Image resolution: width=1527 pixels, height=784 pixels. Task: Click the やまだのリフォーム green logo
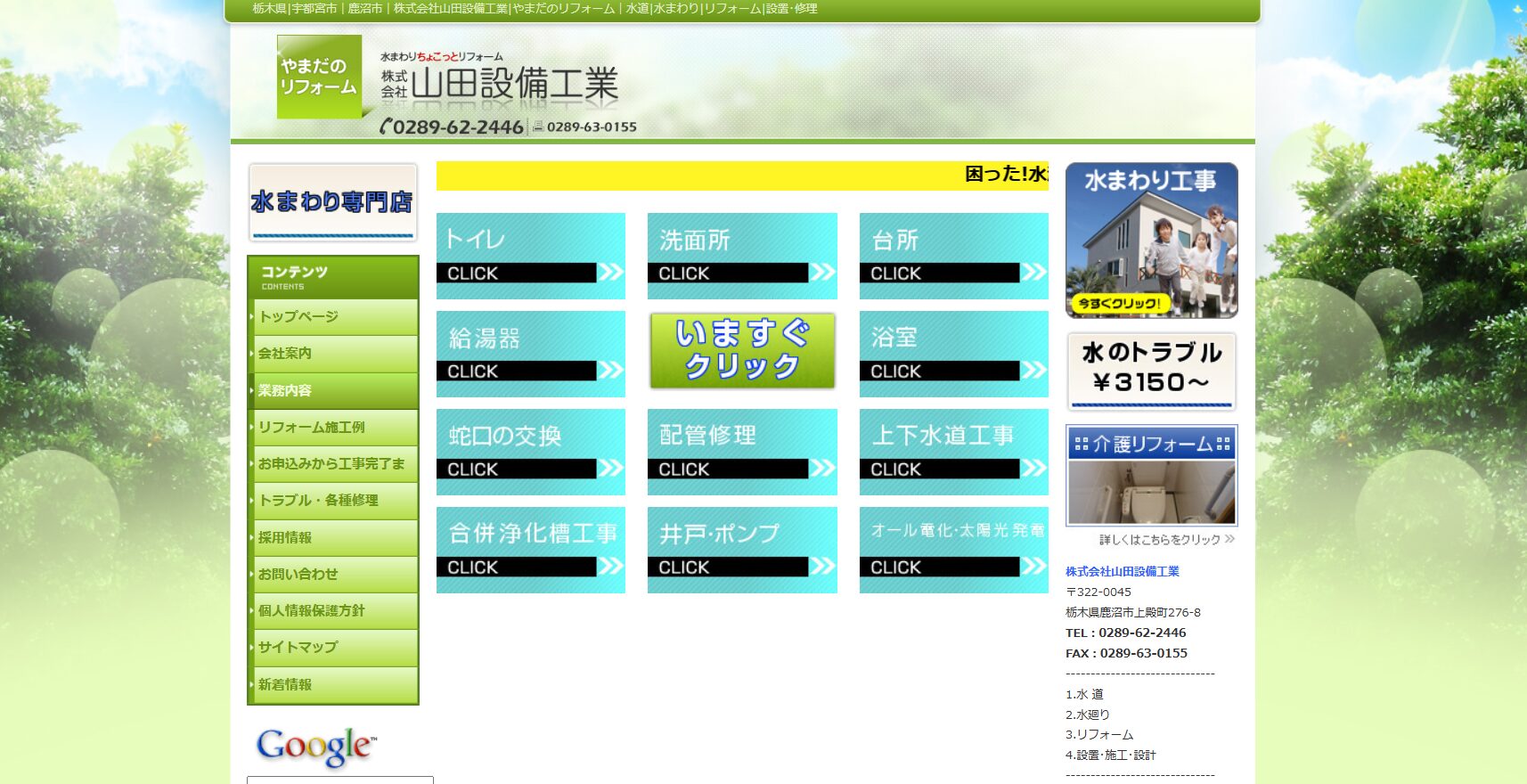[319, 77]
